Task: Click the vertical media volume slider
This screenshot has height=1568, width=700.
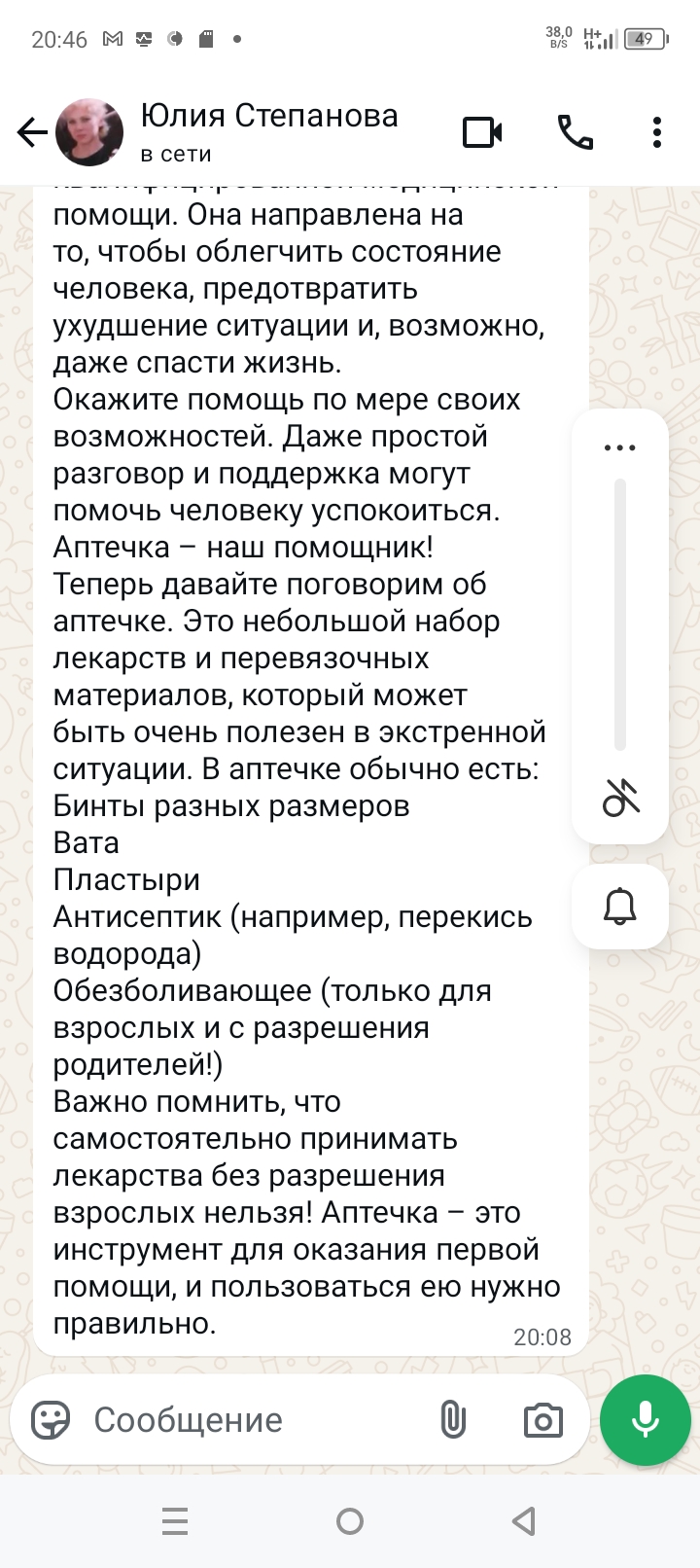Action: [620, 615]
